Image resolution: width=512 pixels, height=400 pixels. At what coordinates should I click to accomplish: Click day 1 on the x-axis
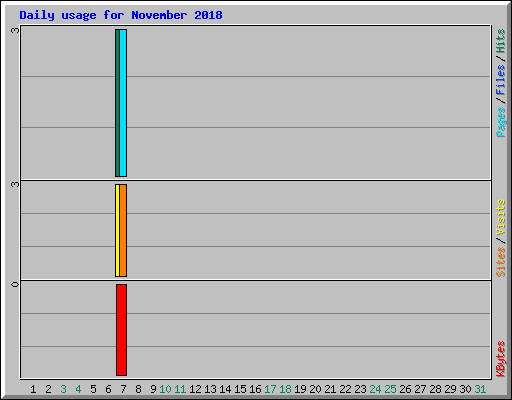tap(33, 389)
